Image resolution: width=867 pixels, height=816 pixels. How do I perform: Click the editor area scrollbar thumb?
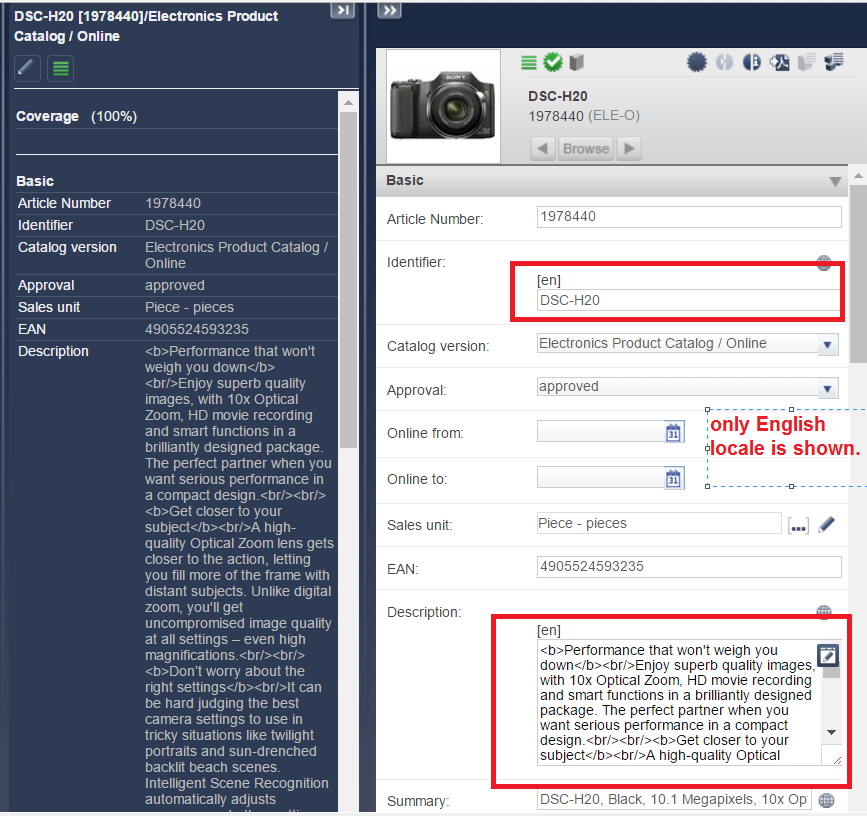pyautogui.click(x=858, y=274)
